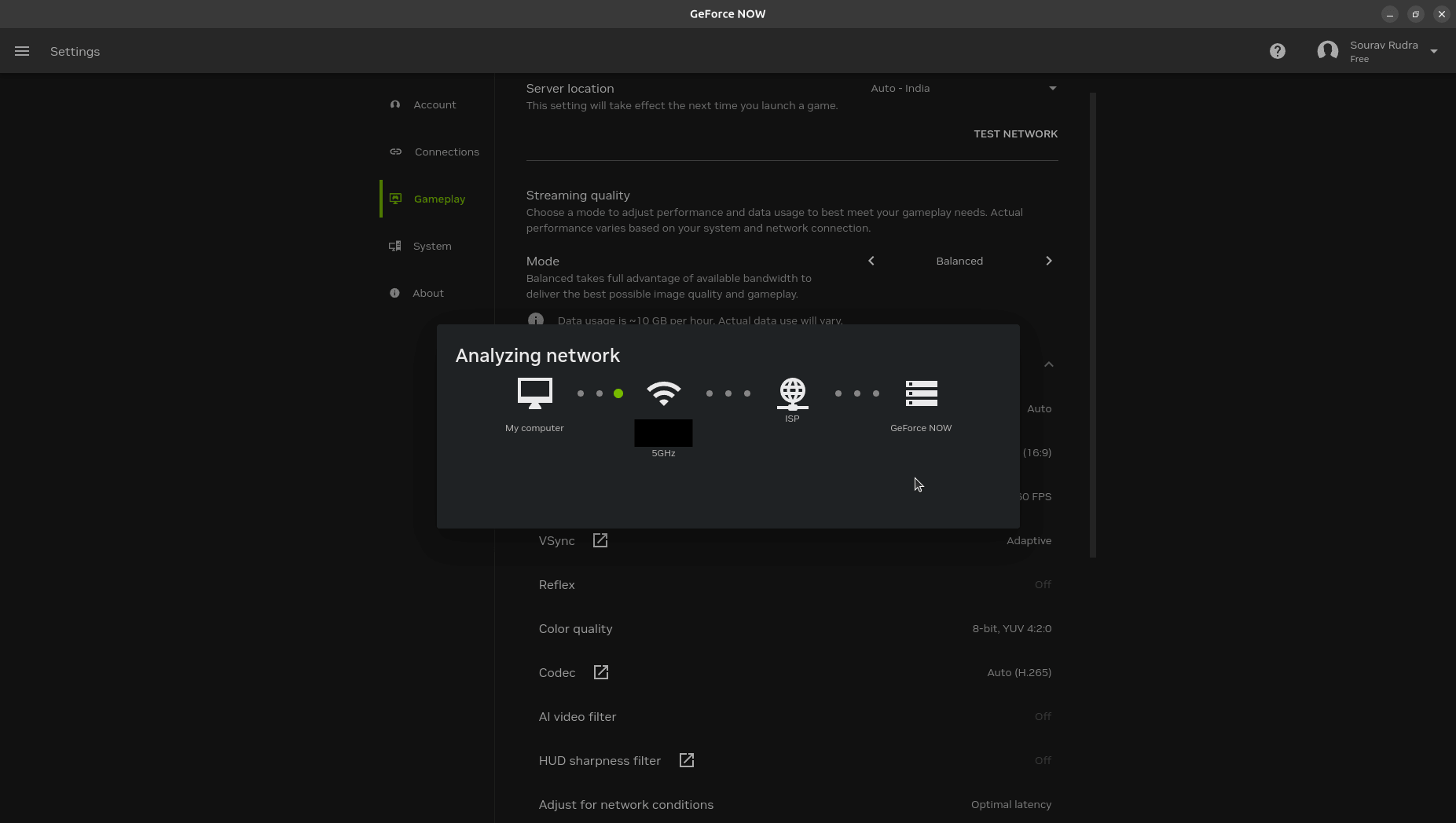Close the GeForce NOW window
1456x823 pixels.
[1442, 14]
